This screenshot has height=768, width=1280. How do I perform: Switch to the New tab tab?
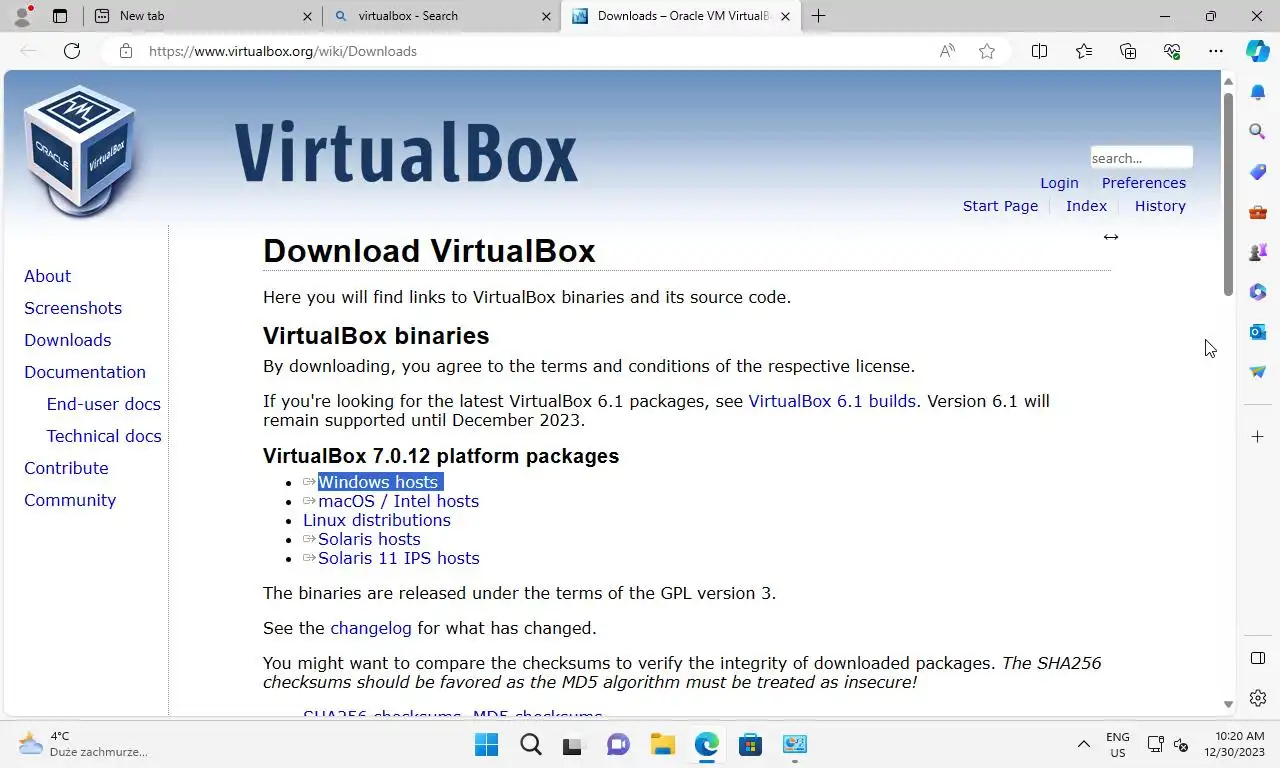coord(201,16)
